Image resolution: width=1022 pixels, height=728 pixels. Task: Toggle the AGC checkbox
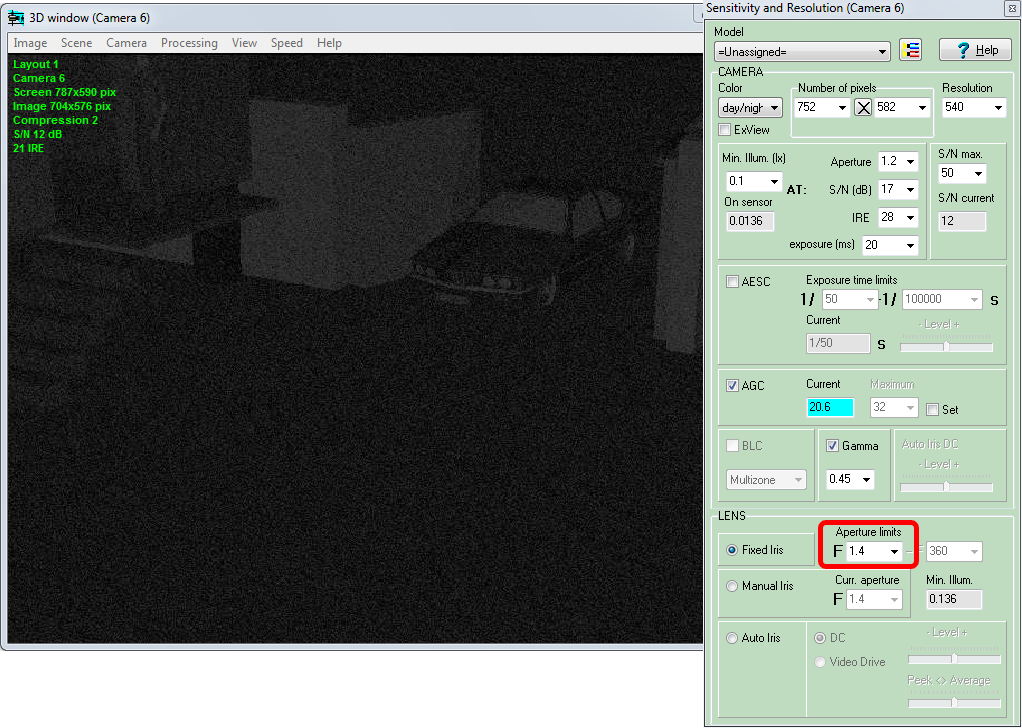tap(733, 386)
